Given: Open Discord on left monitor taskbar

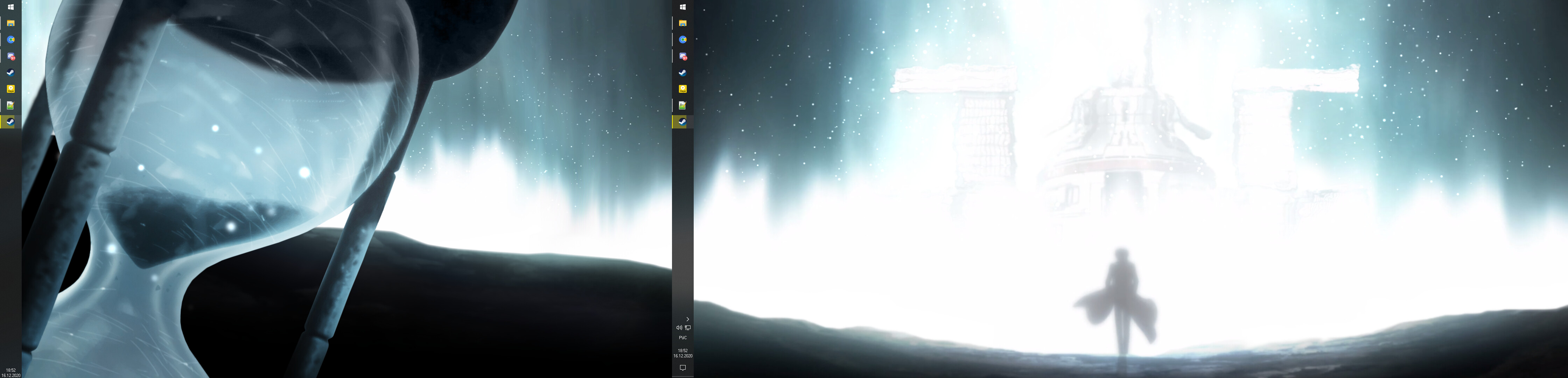Looking at the screenshot, I should pyautogui.click(x=11, y=56).
